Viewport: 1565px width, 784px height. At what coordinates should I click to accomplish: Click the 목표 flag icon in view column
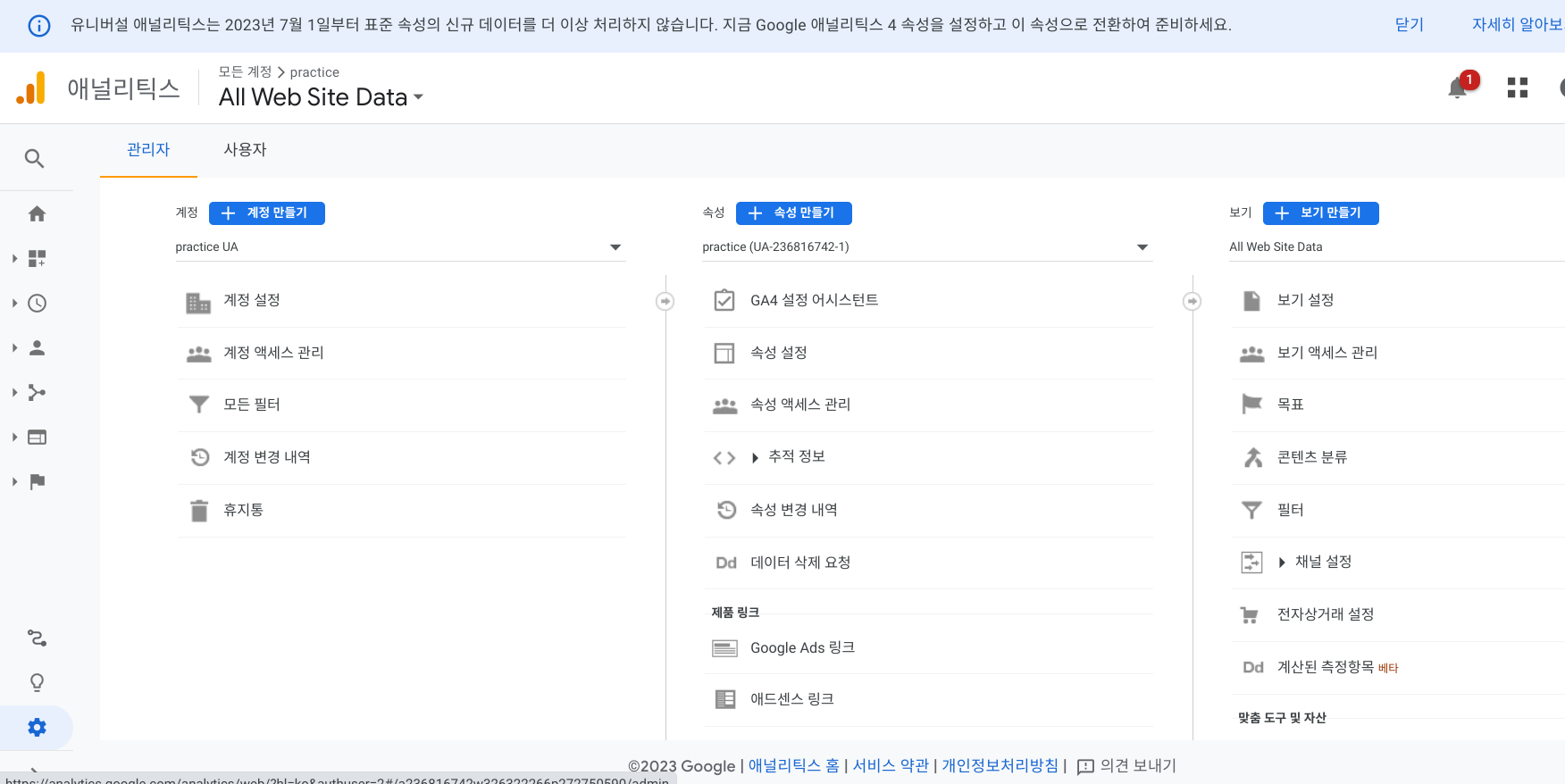1251,405
